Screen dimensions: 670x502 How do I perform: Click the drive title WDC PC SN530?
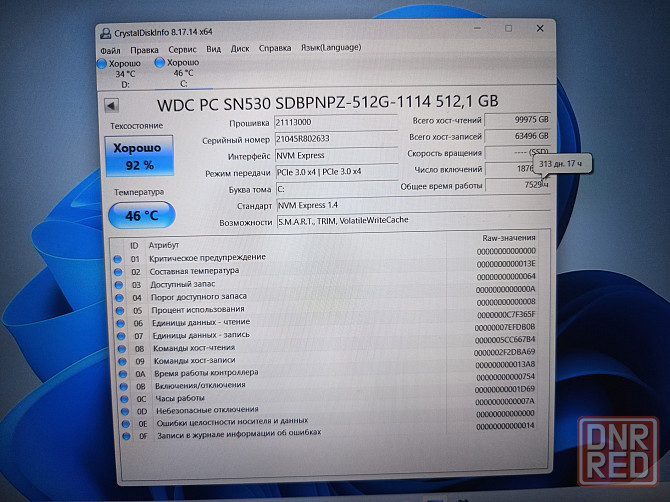pos(328,103)
